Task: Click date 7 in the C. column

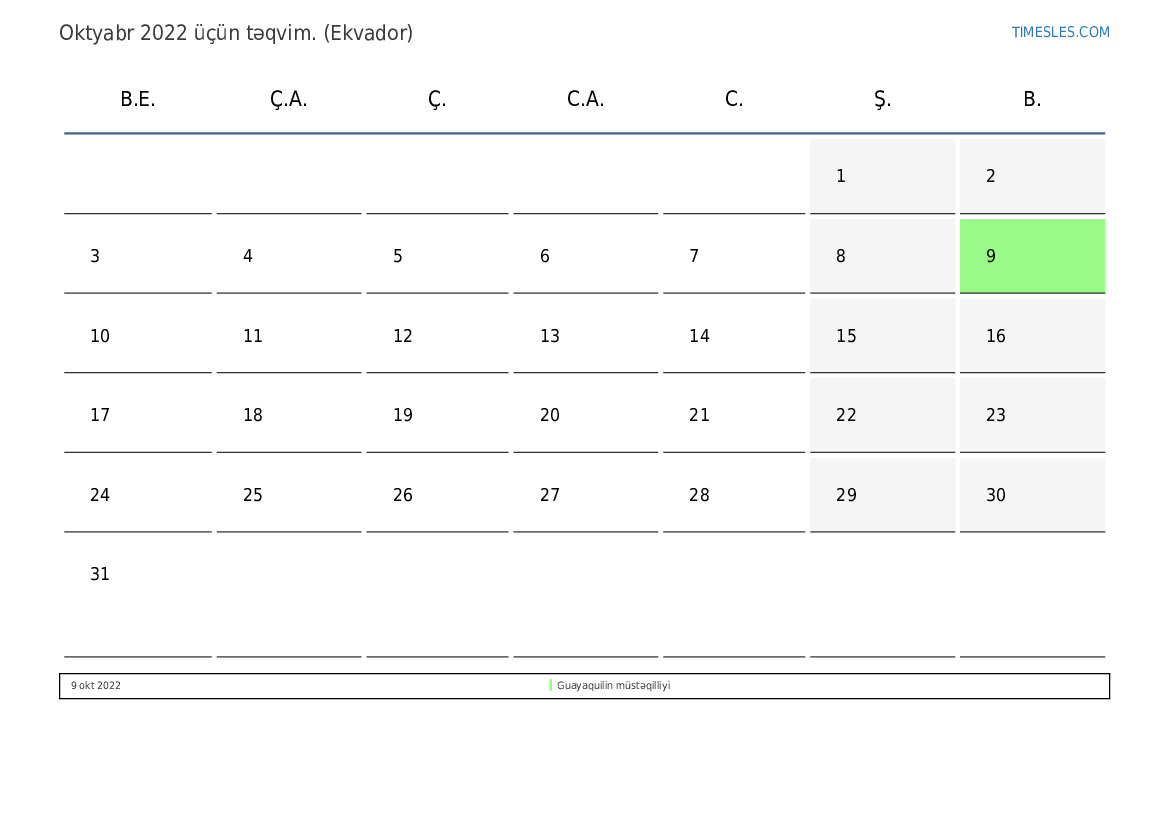Action: pos(733,256)
